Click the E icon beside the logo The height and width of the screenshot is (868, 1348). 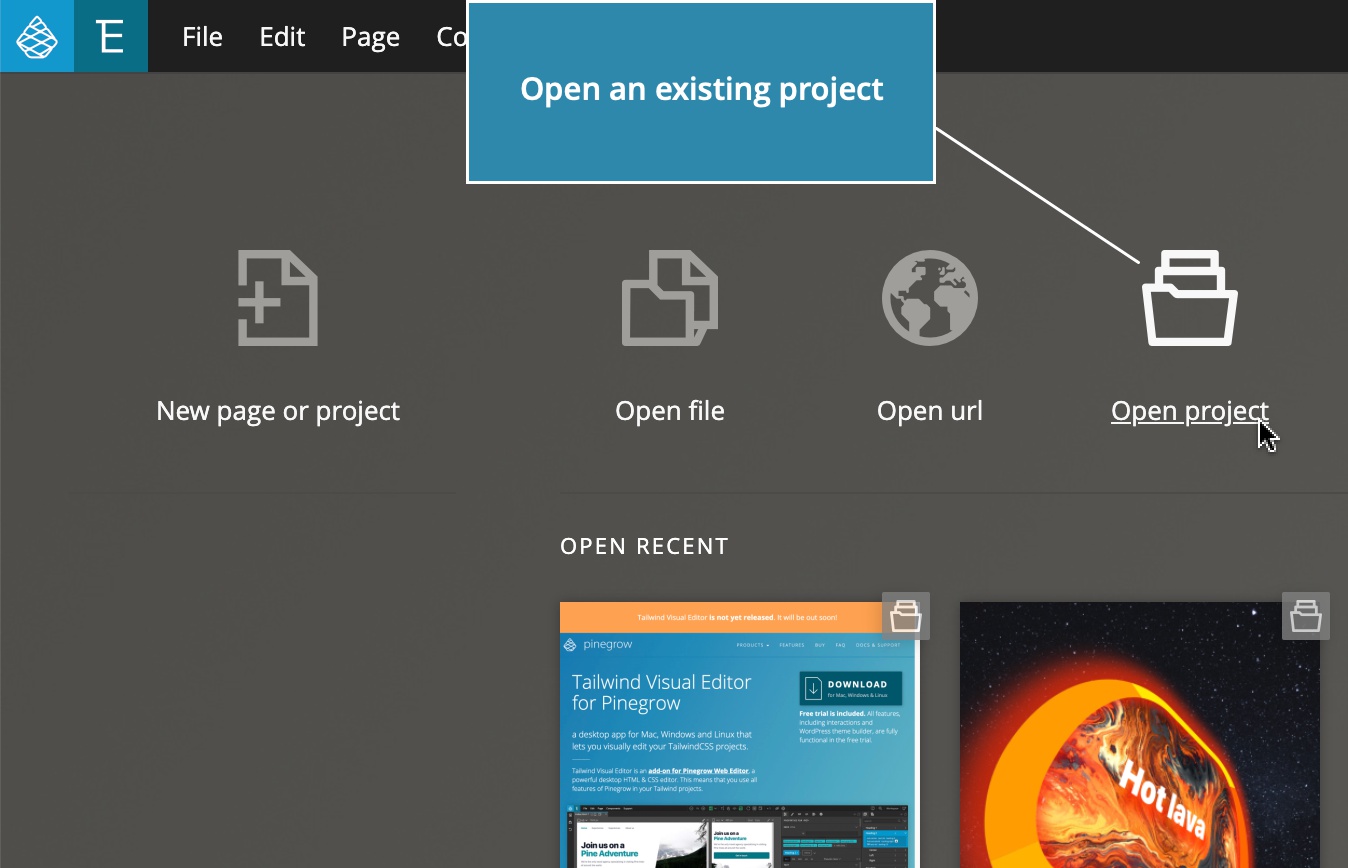(111, 36)
